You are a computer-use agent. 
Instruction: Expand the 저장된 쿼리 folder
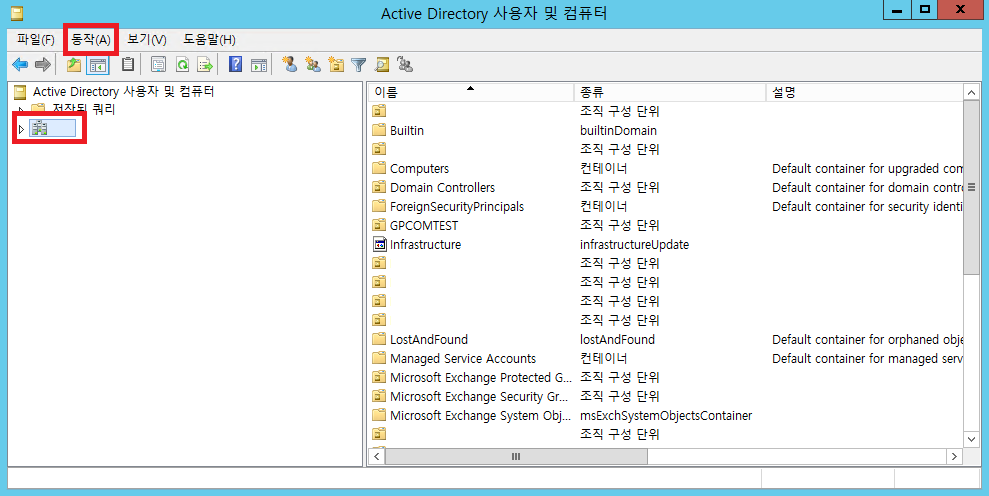tap(21, 110)
